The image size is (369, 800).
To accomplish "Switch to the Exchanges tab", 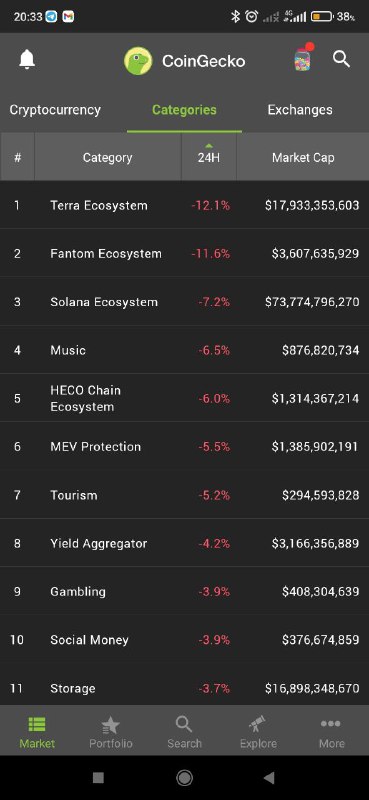I will (x=300, y=110).
